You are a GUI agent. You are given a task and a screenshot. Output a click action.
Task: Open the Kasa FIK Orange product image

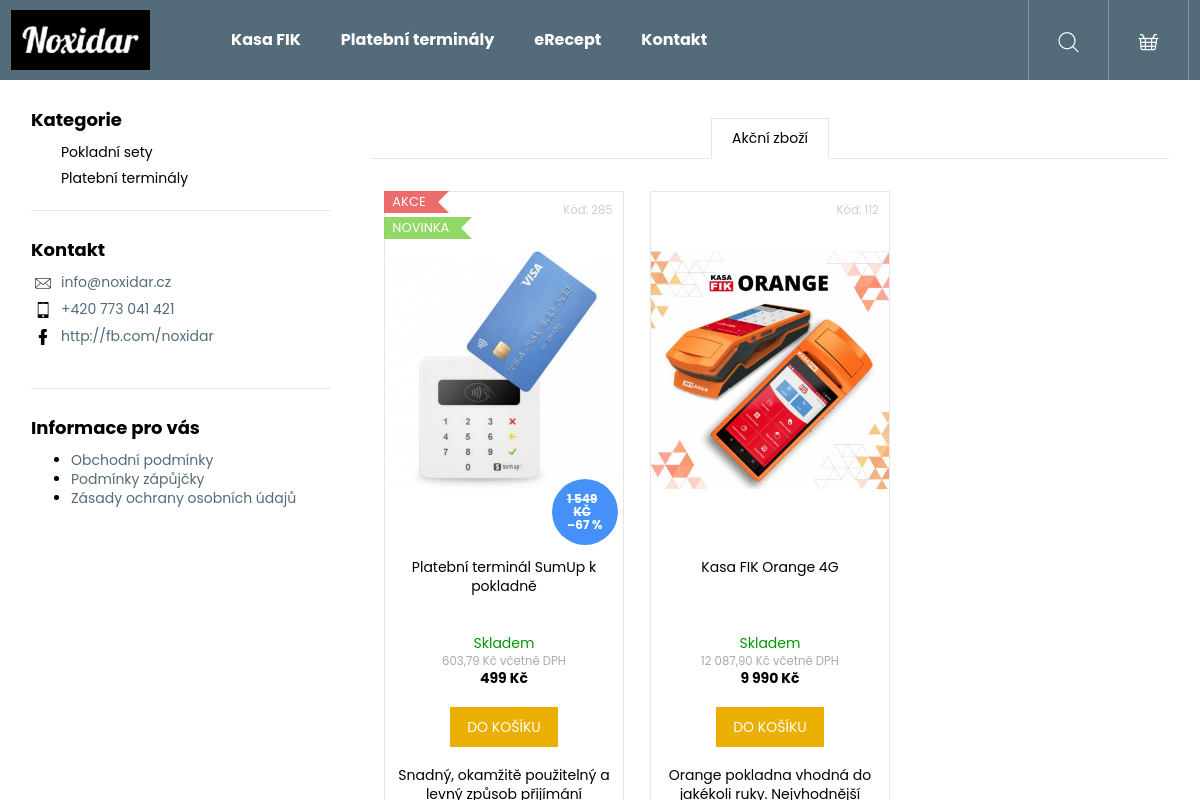(770, 370)
